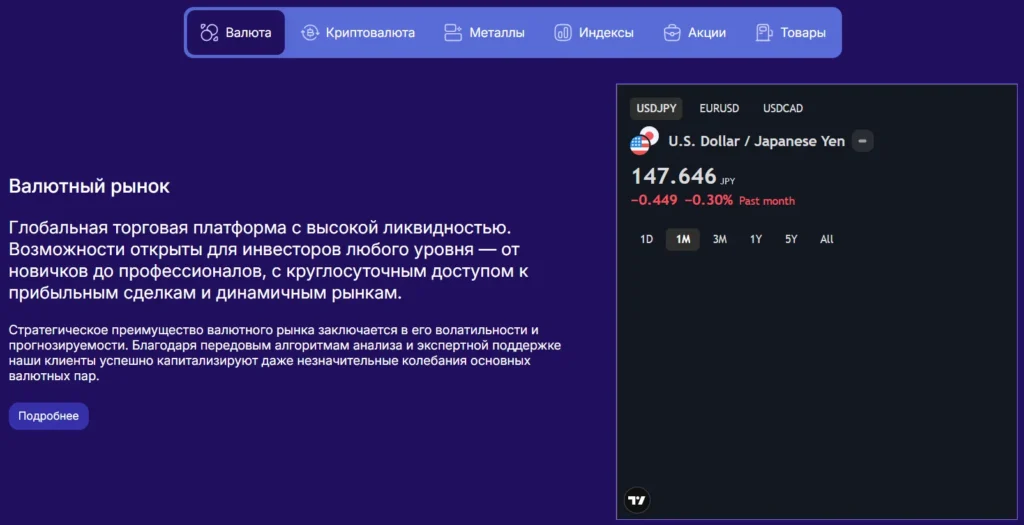Click the currency circles icon on Валюта
The height and width of the screenshot is (525, 1024).
point(209,33)
